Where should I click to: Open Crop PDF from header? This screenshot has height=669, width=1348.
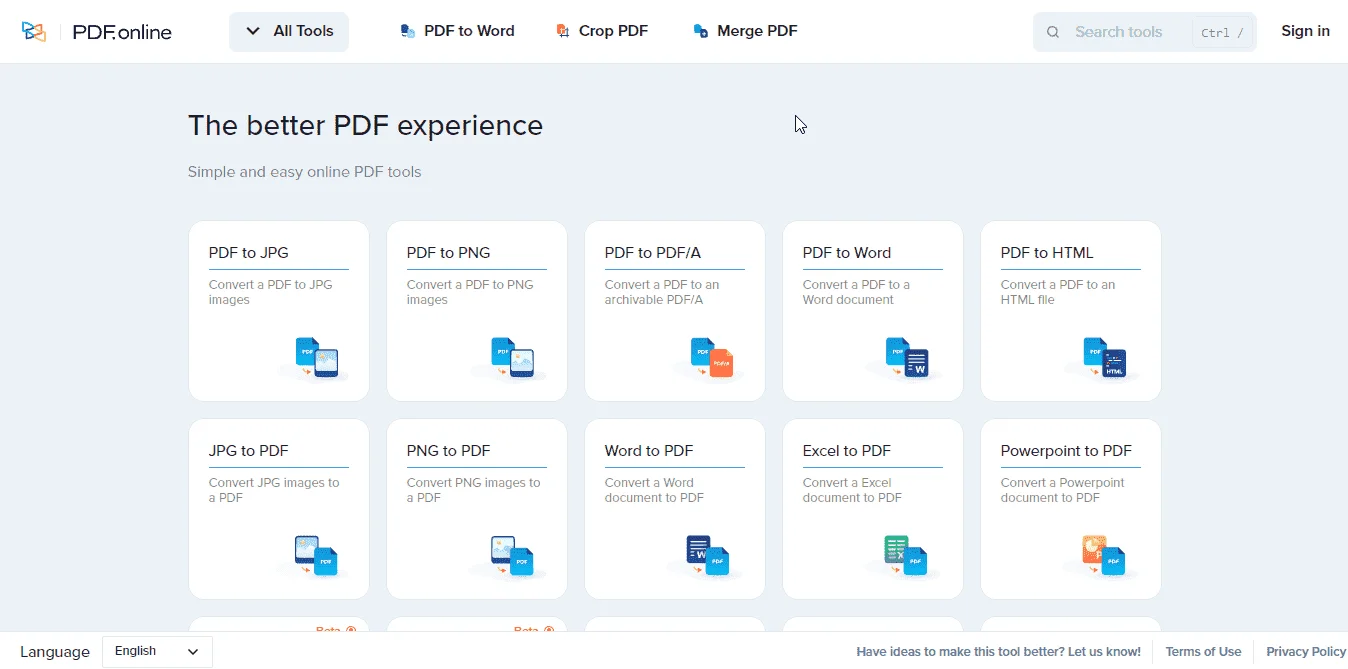[602, 31]
